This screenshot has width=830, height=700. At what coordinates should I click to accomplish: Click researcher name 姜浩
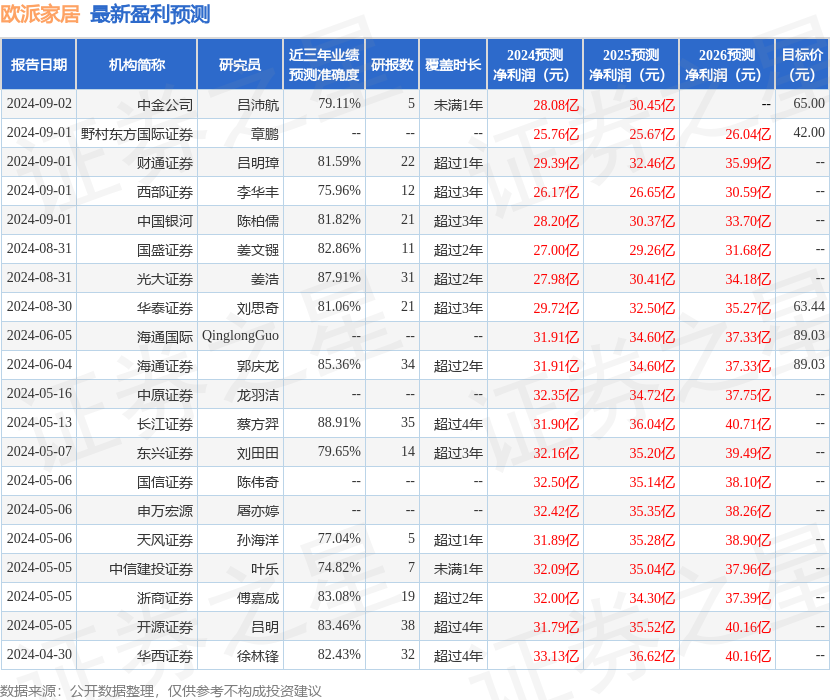point(265,279)
